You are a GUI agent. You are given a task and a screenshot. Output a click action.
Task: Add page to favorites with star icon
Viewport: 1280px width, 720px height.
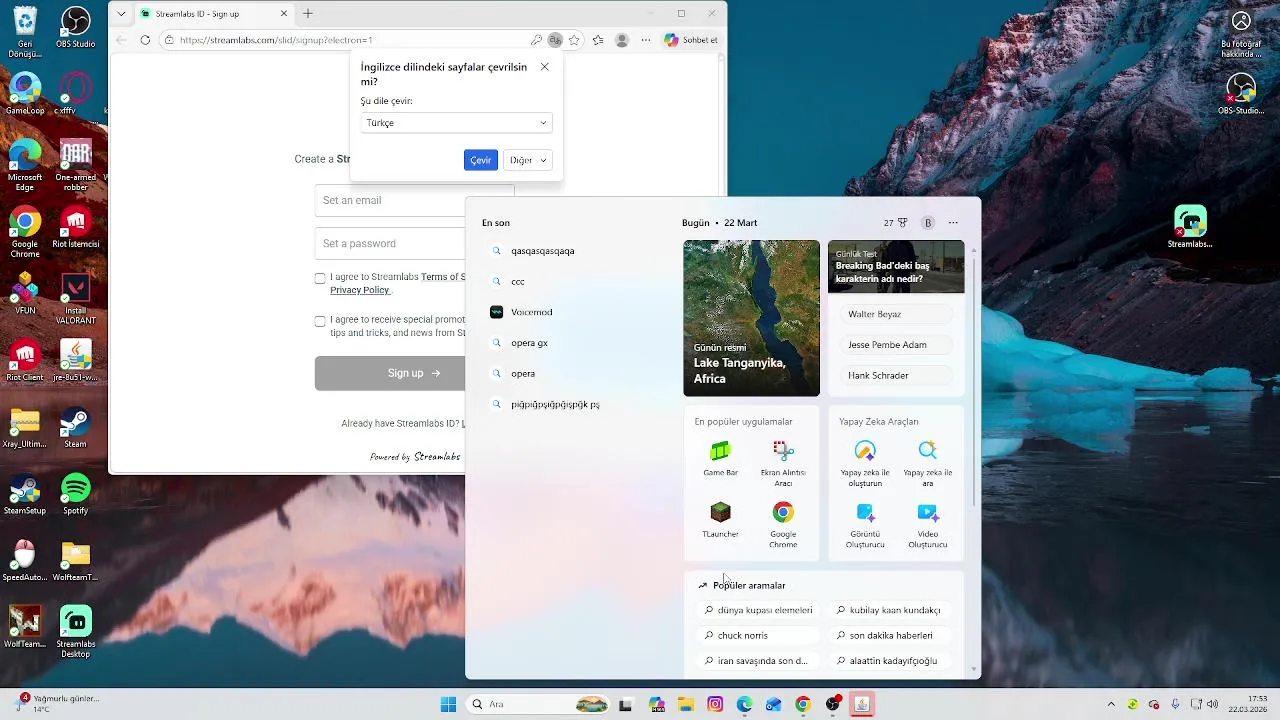coord(574,40)
